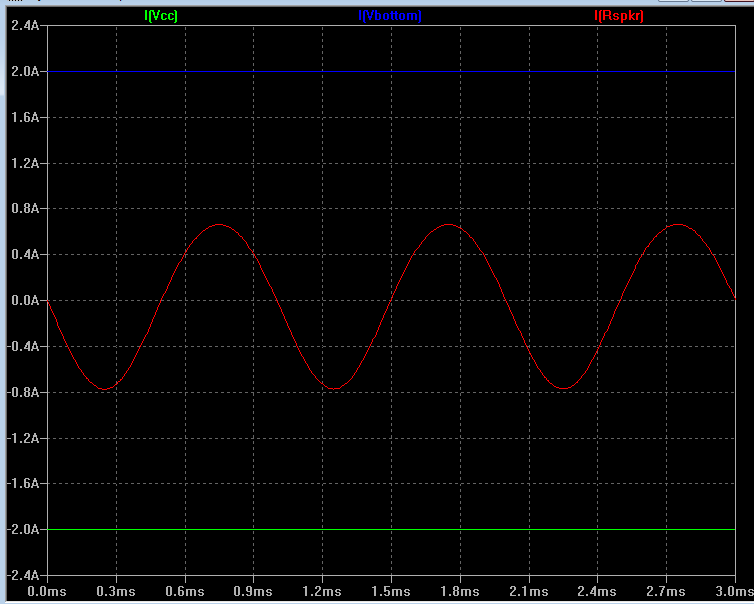Click the 1.2ms time axis label
This screenshot has height=604, width=754.
click(x=322, y=591)
